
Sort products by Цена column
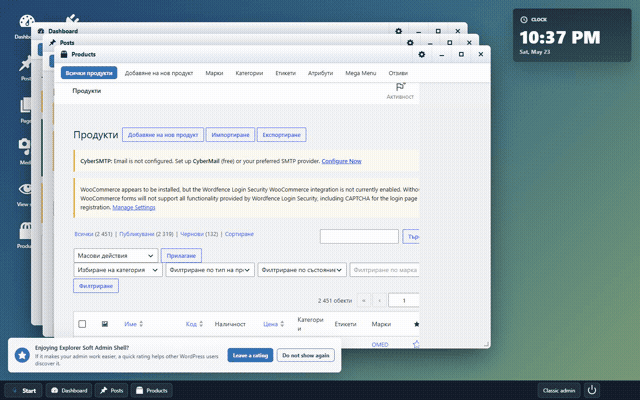pyautogui.click(x=273, y=324)
